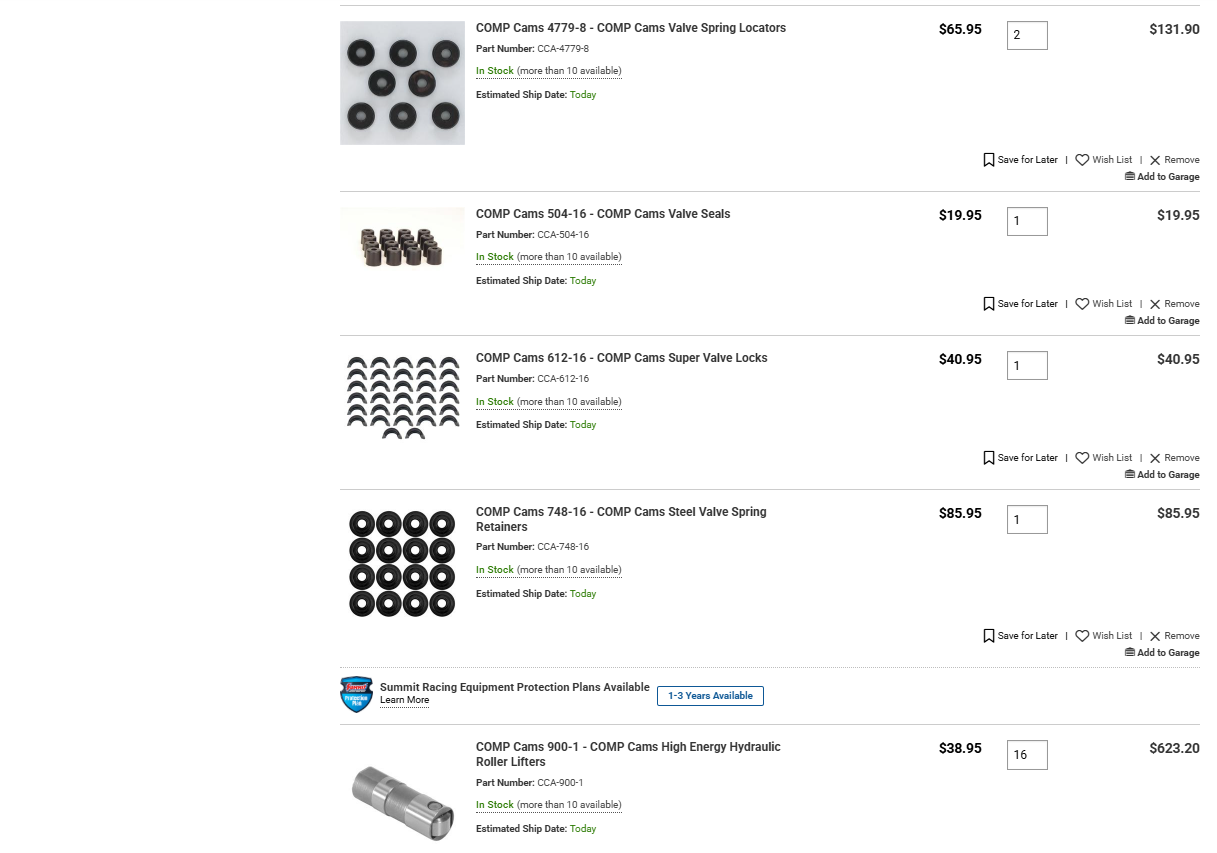Click the bookmark icon for Super Valve Locks
The image size is (1217, 853).
pyautogui.click(x=989, y=458)
